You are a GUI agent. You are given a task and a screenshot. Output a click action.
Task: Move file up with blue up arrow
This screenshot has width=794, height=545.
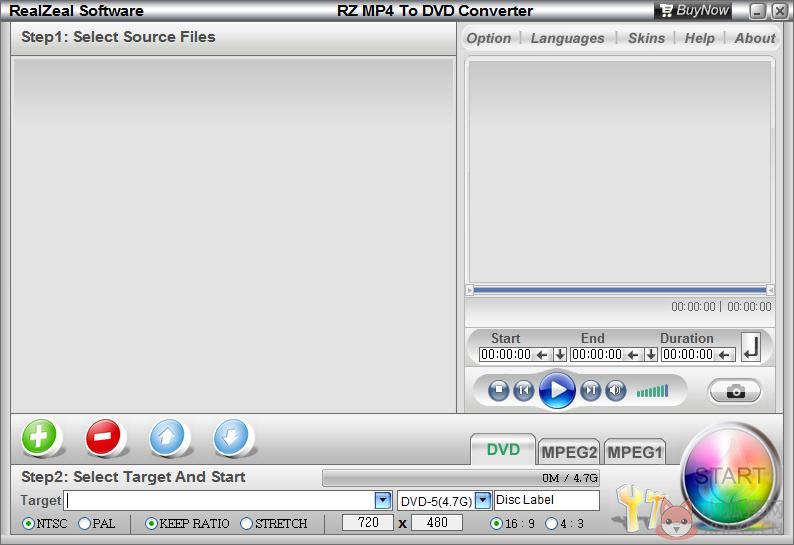point(167,437)
